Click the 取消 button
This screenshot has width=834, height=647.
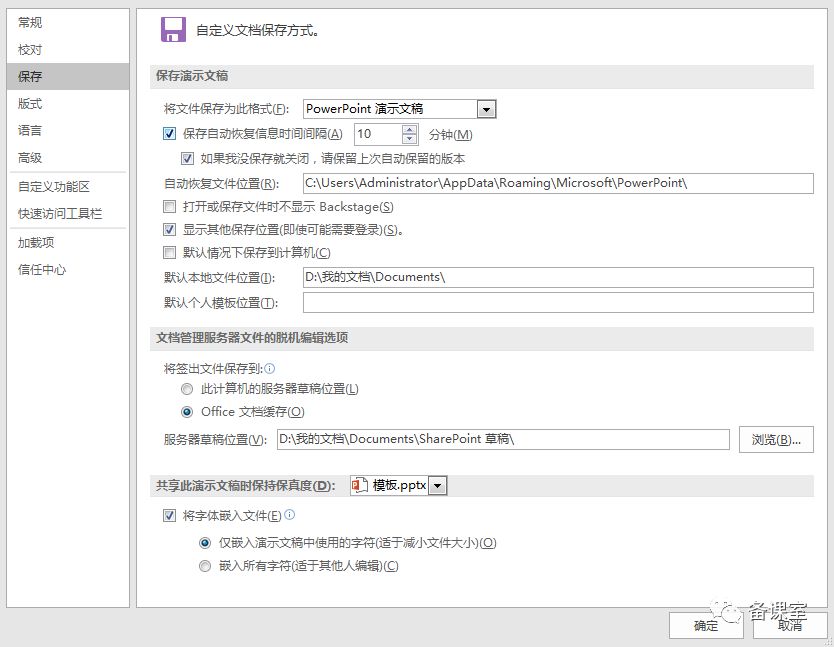coord(790,625)
